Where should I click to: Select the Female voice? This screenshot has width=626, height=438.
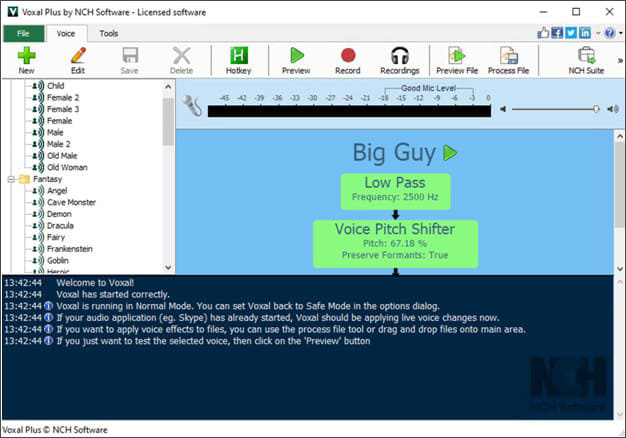pyautogui.click(x=59, y=121)
